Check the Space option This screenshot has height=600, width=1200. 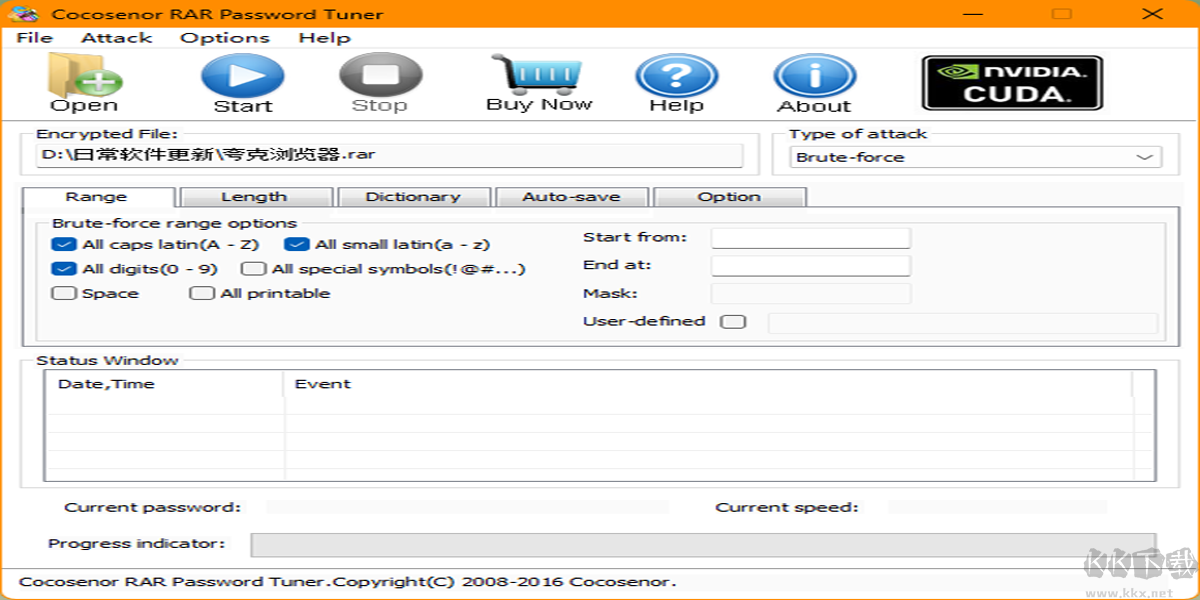coord(64,294)
